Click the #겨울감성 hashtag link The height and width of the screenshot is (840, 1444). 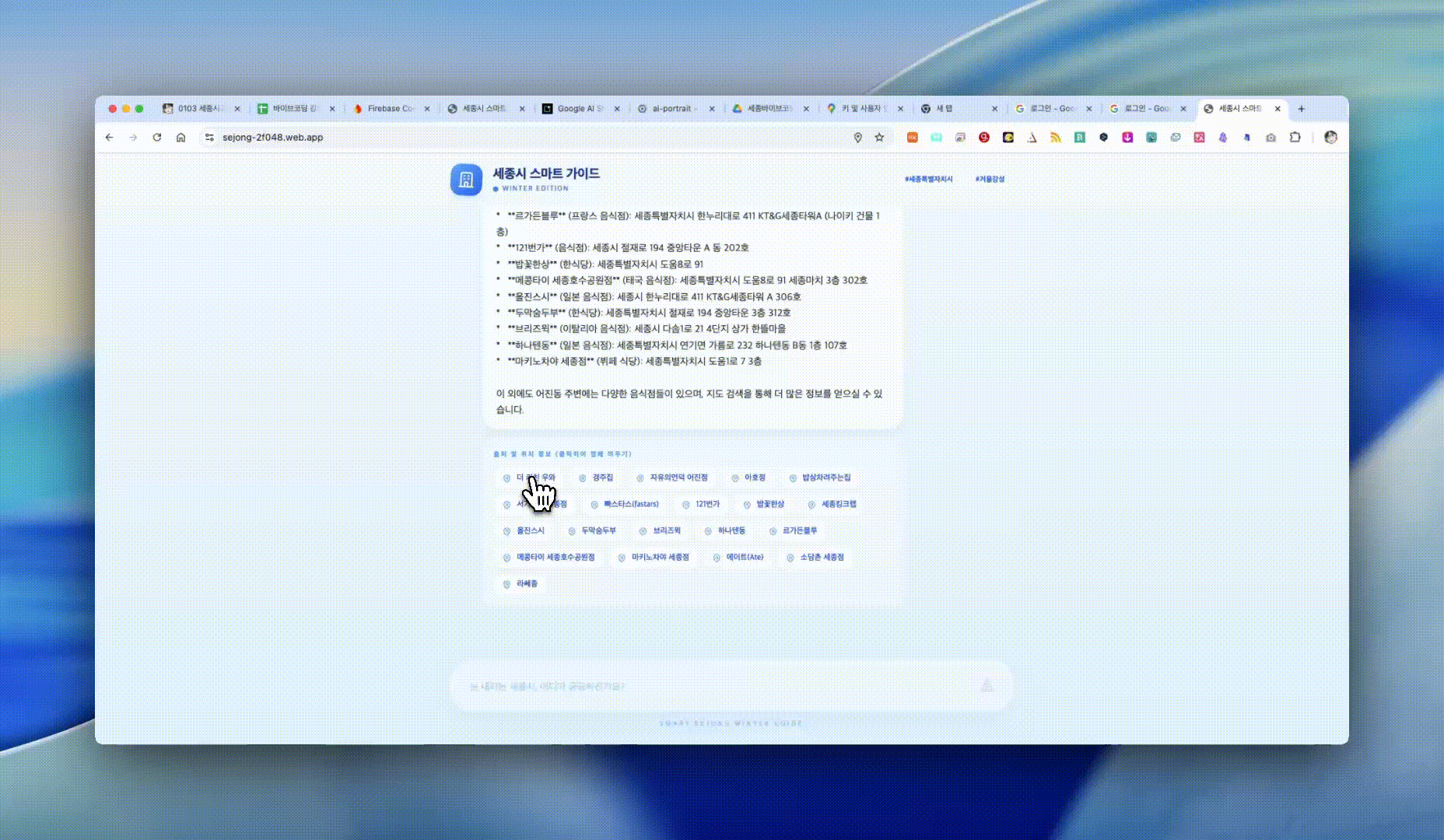[990, 179]
